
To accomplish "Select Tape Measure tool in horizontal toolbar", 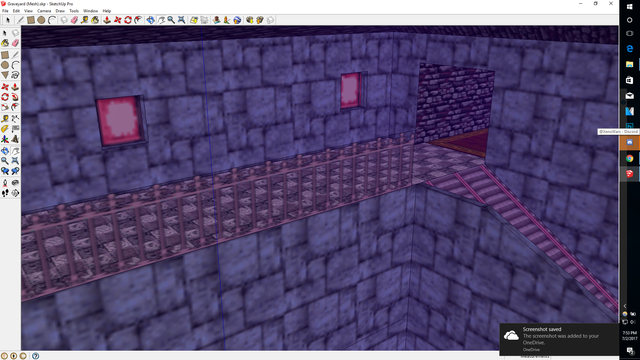I will tap(84, 20).
